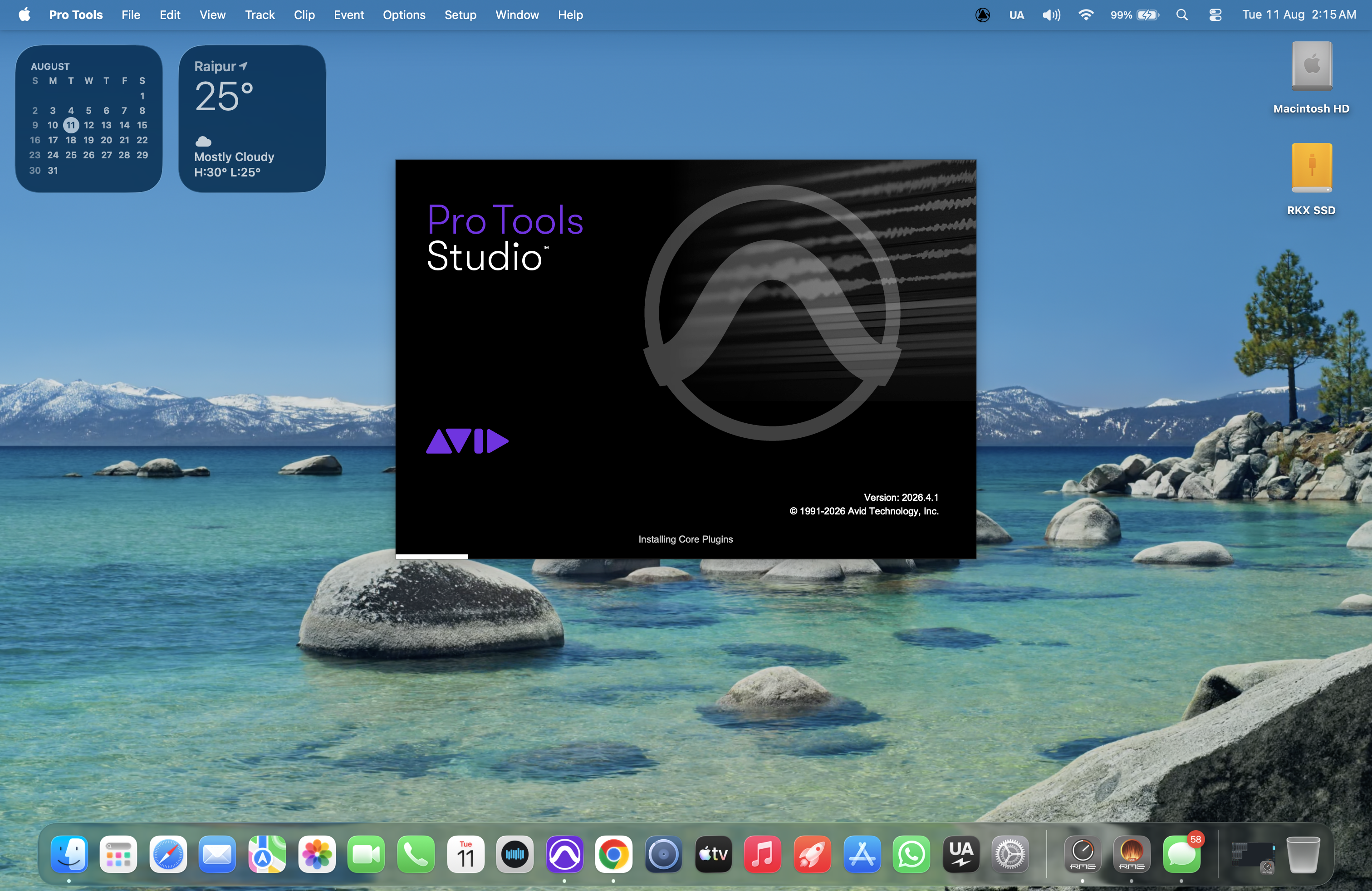
Task: Open Apple TV from the Dock
Action: click(x=713, y=854)
